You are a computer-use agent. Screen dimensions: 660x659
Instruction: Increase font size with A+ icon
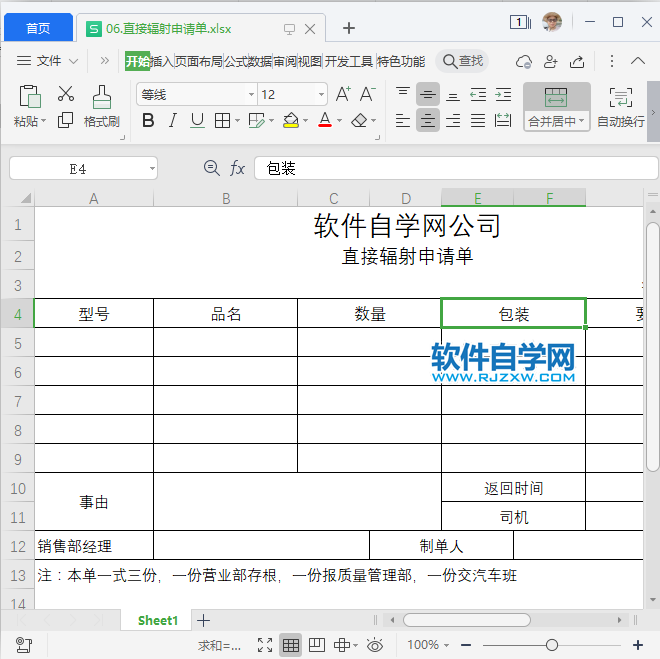click(x=343, y=94)
